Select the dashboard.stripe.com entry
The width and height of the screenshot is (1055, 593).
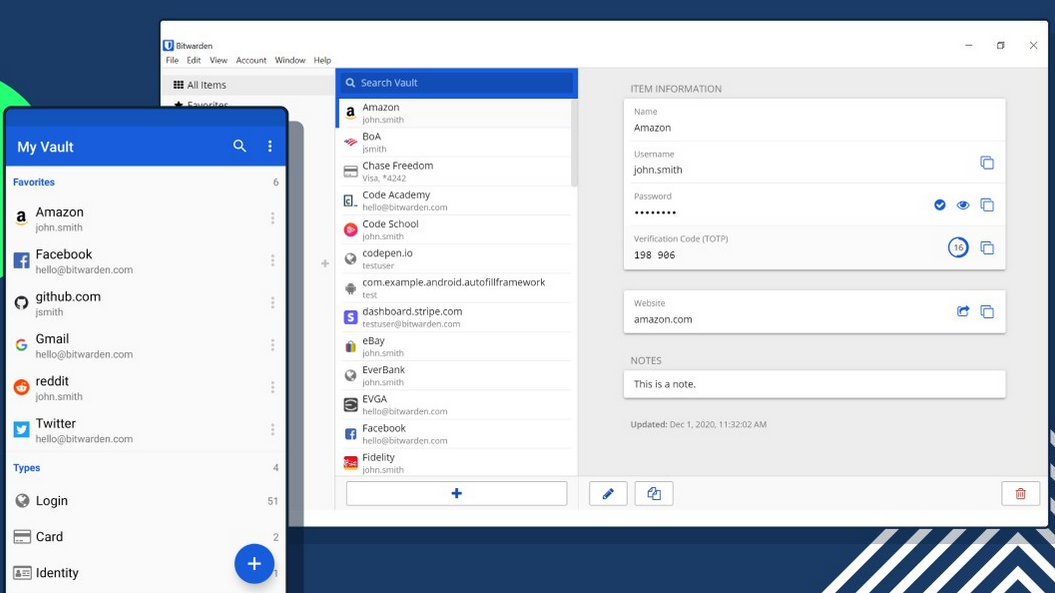pyautogui.click(x=454, y=317)
